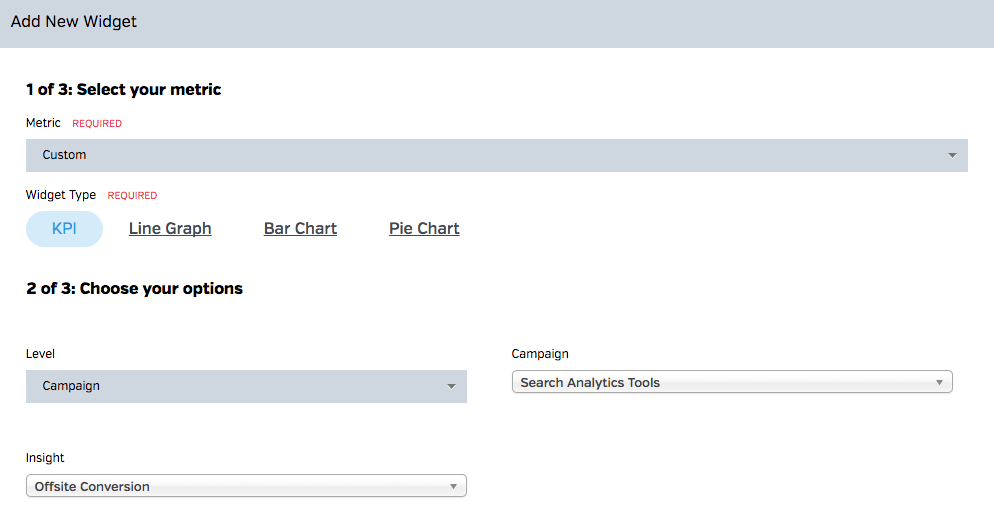Click the '2 of 3: Choose your options' heading
This screenshot has height=515, width=994.
(x=134, y=289)
